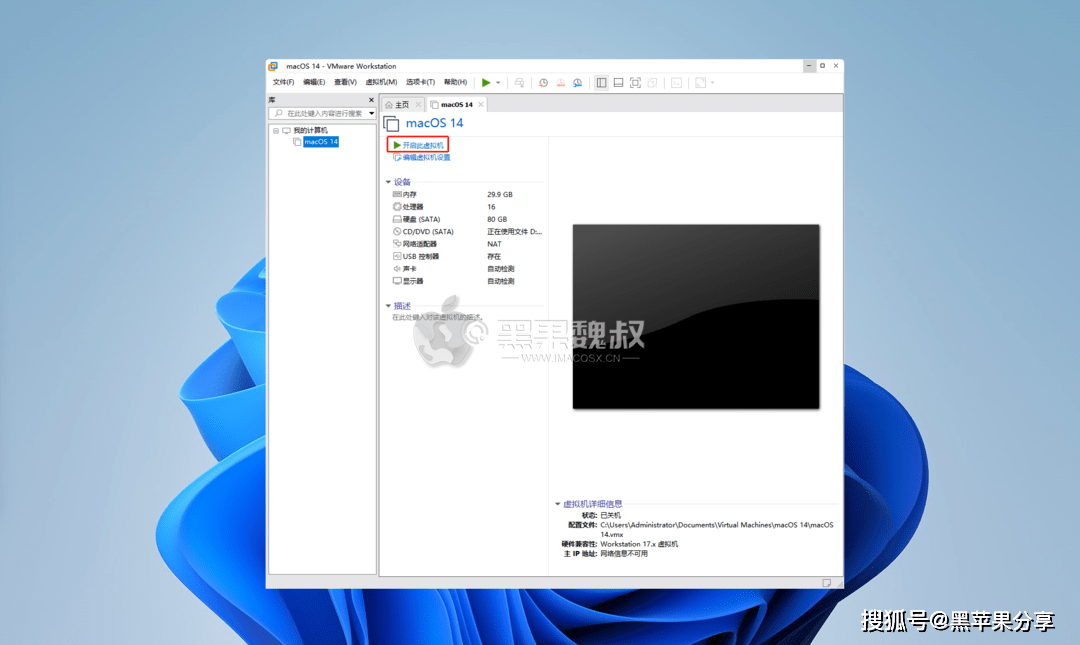Click the 网络适配器 device row
The width and height of the screenshot is (1080, 645).
[x=466, y=244]
